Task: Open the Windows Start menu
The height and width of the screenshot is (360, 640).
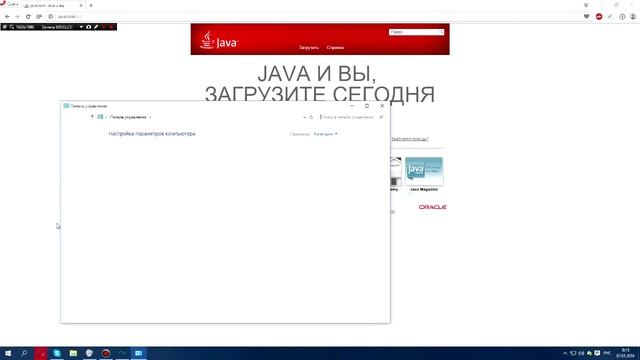Action: point(8,353)
